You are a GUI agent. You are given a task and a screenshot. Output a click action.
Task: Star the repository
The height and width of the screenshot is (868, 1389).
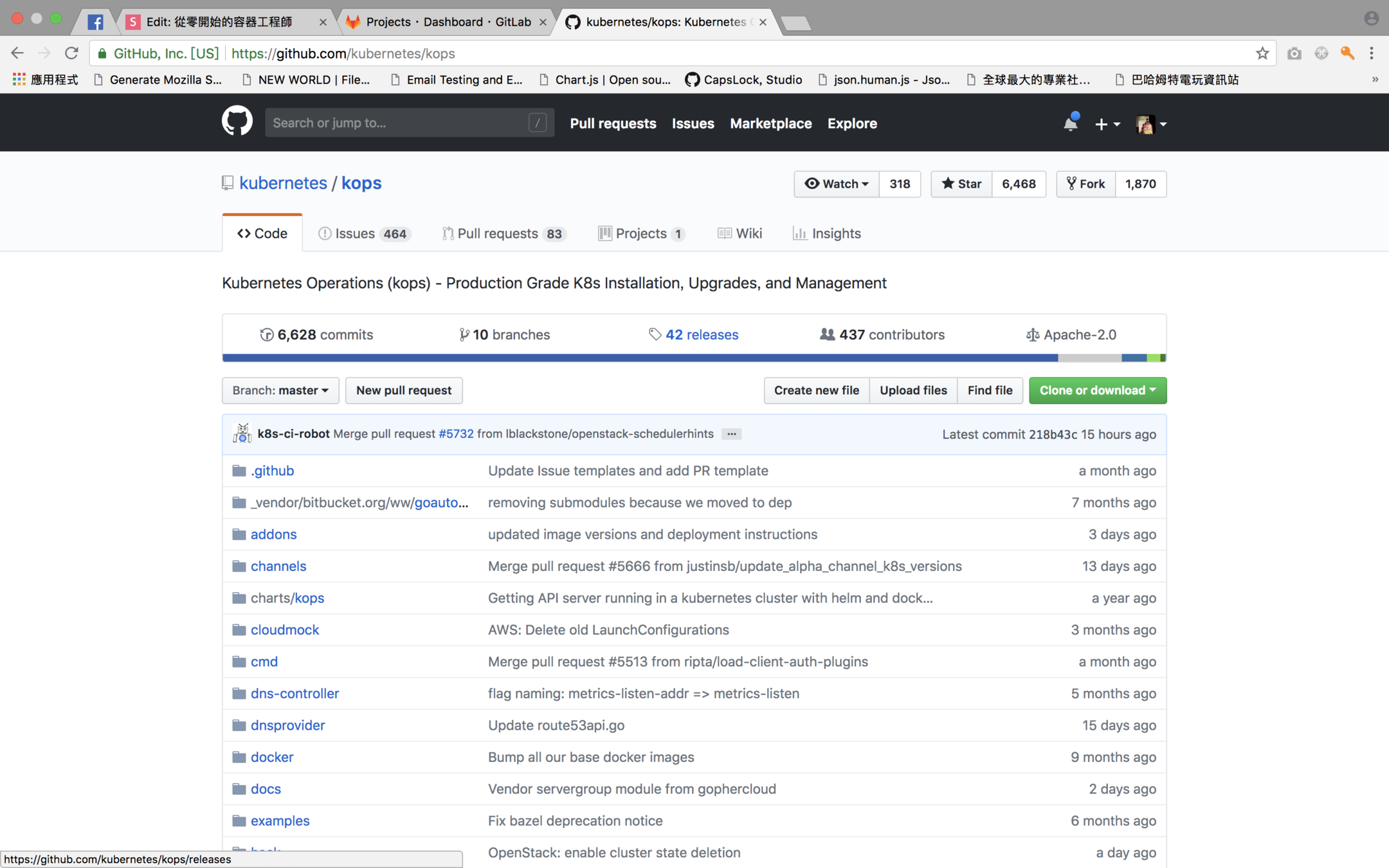[961, 184]
